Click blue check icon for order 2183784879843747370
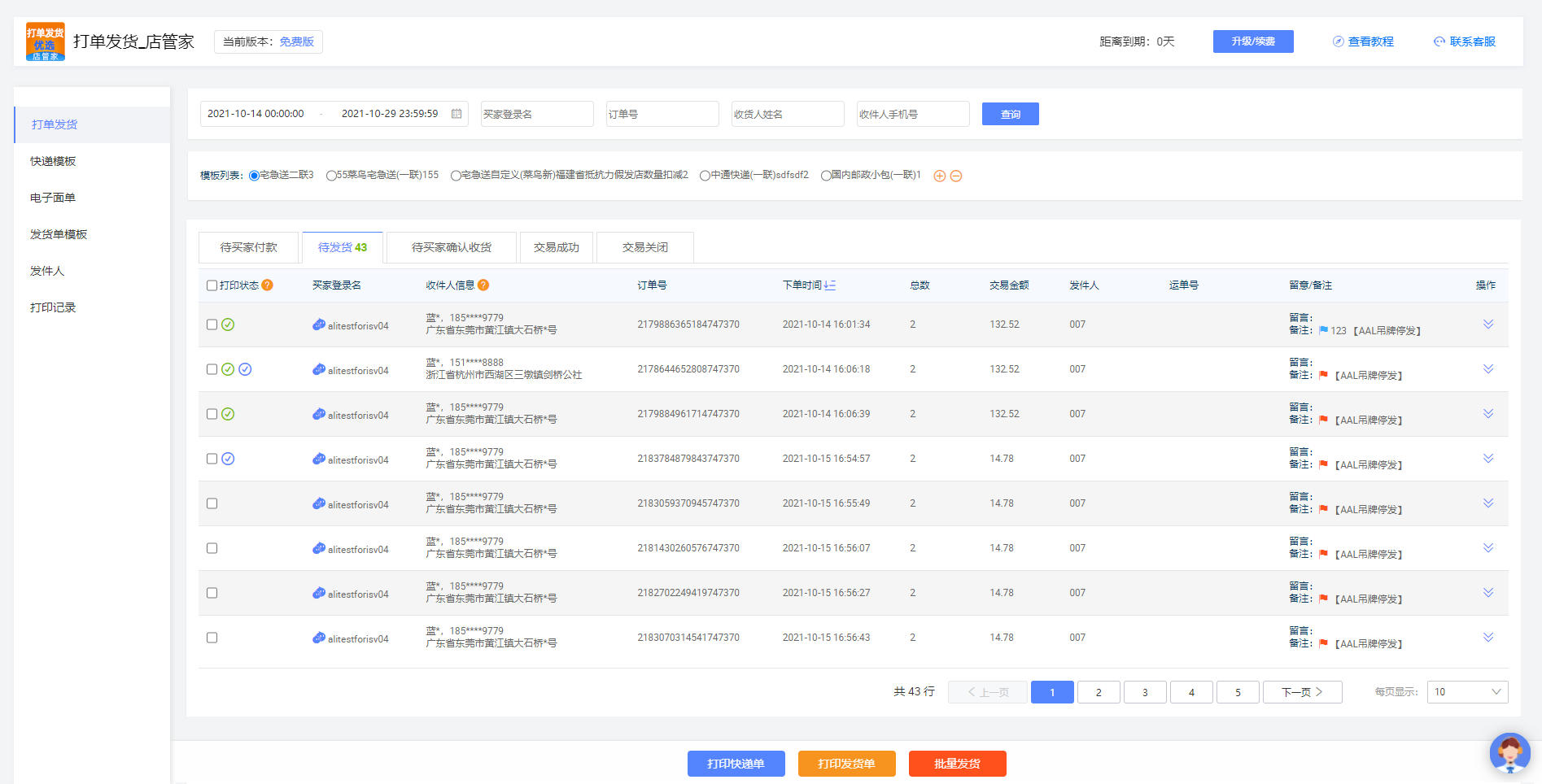 pyautogui.click(x=228, y=459)
